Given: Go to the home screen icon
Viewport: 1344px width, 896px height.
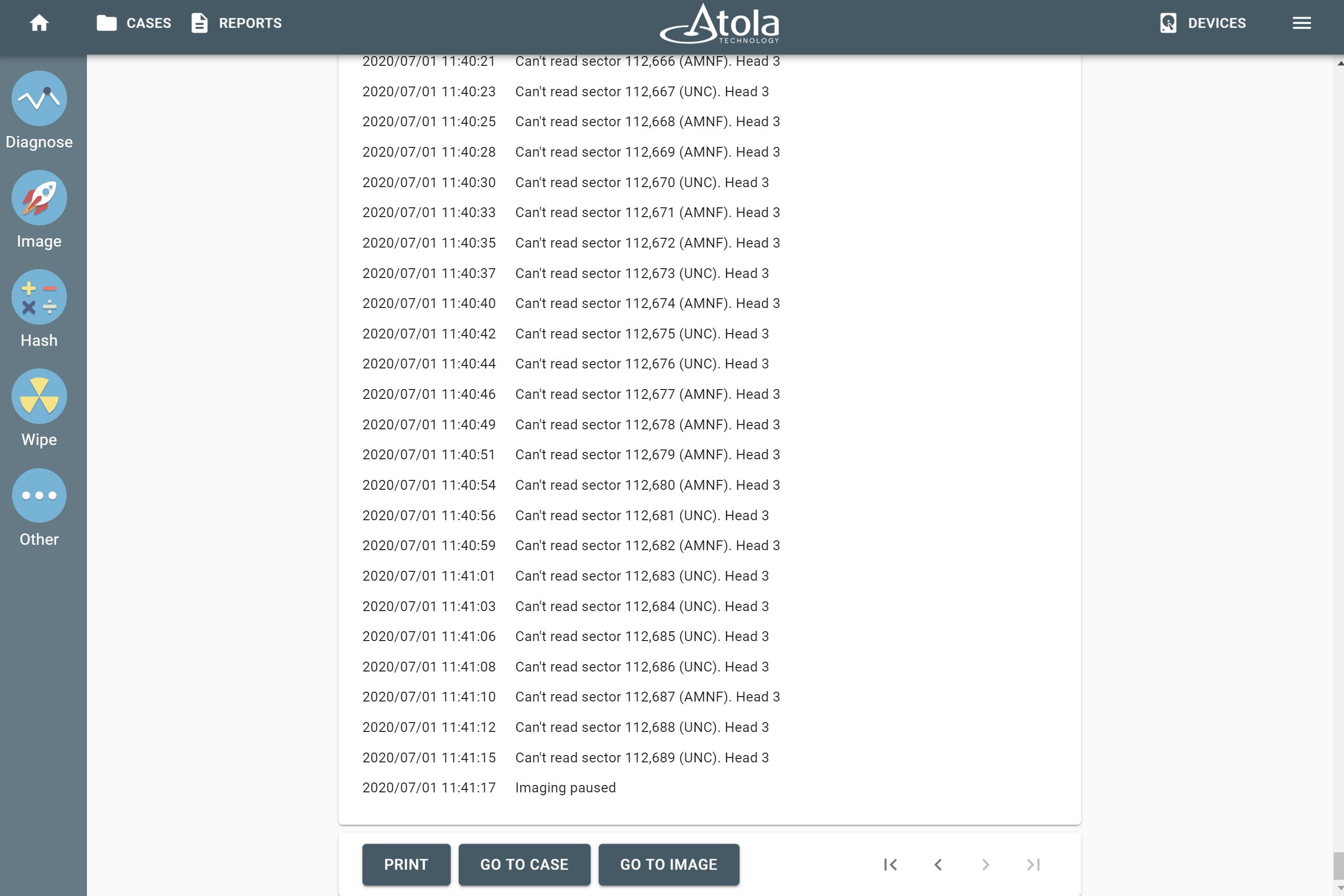Looking at the screenshot, I should tap(39, 23).
